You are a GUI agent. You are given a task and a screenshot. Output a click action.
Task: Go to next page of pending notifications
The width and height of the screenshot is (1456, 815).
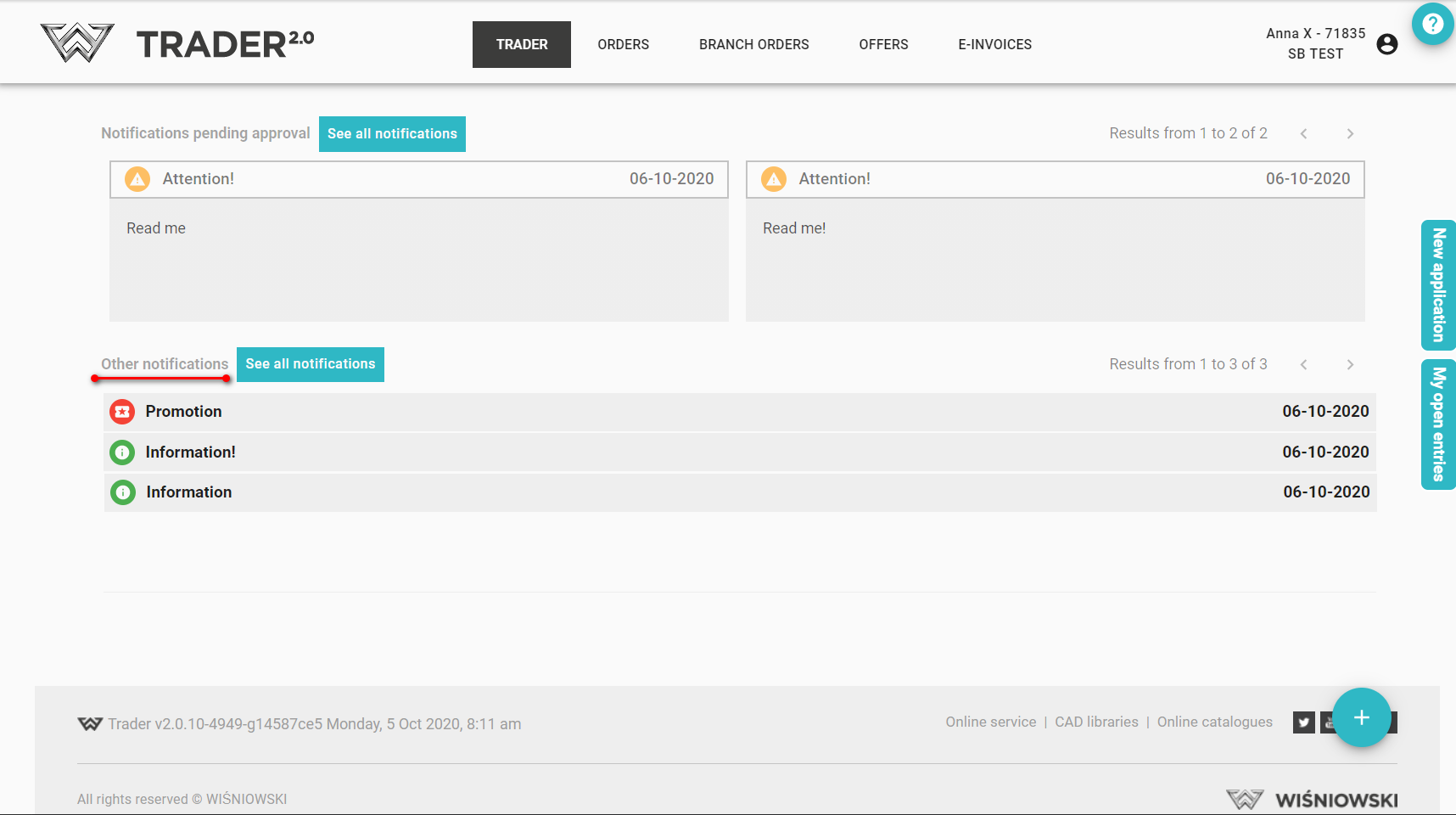tap(1350, 134)
